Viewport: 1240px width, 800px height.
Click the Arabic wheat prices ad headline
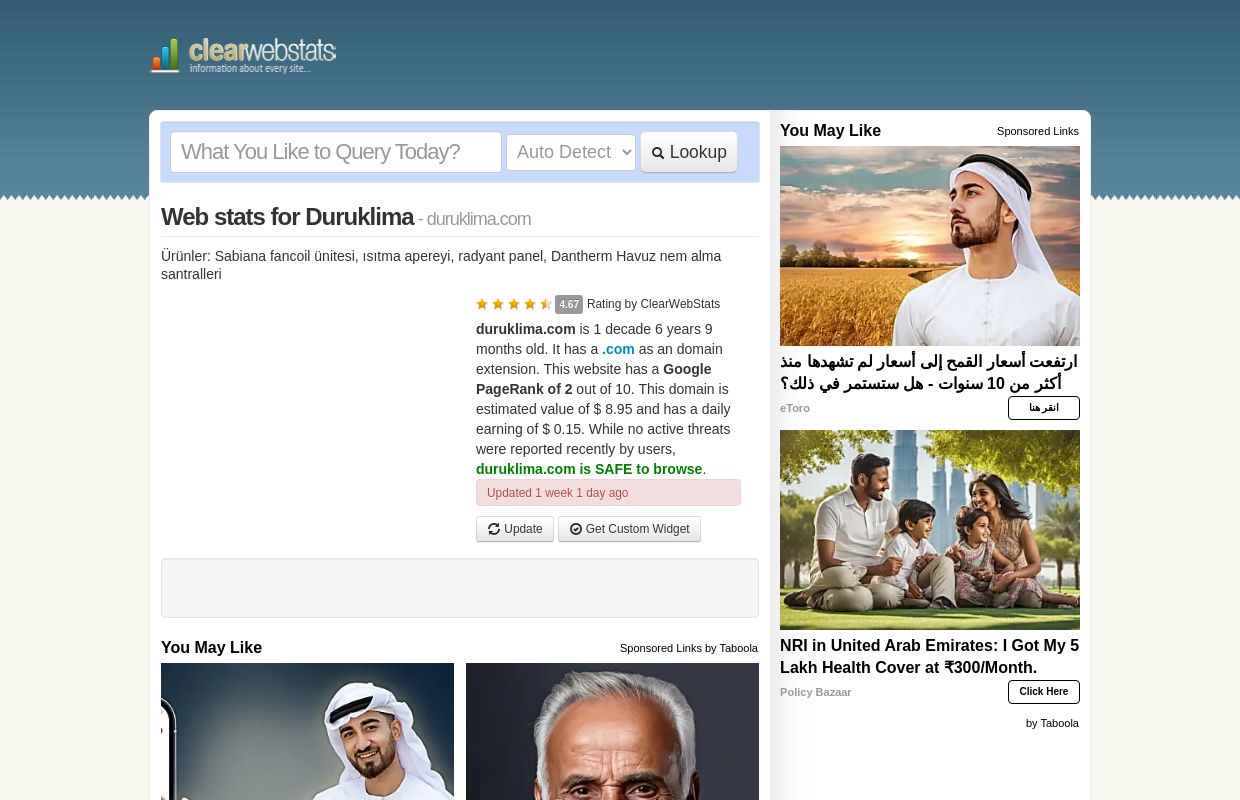click(x=929, y=372)
